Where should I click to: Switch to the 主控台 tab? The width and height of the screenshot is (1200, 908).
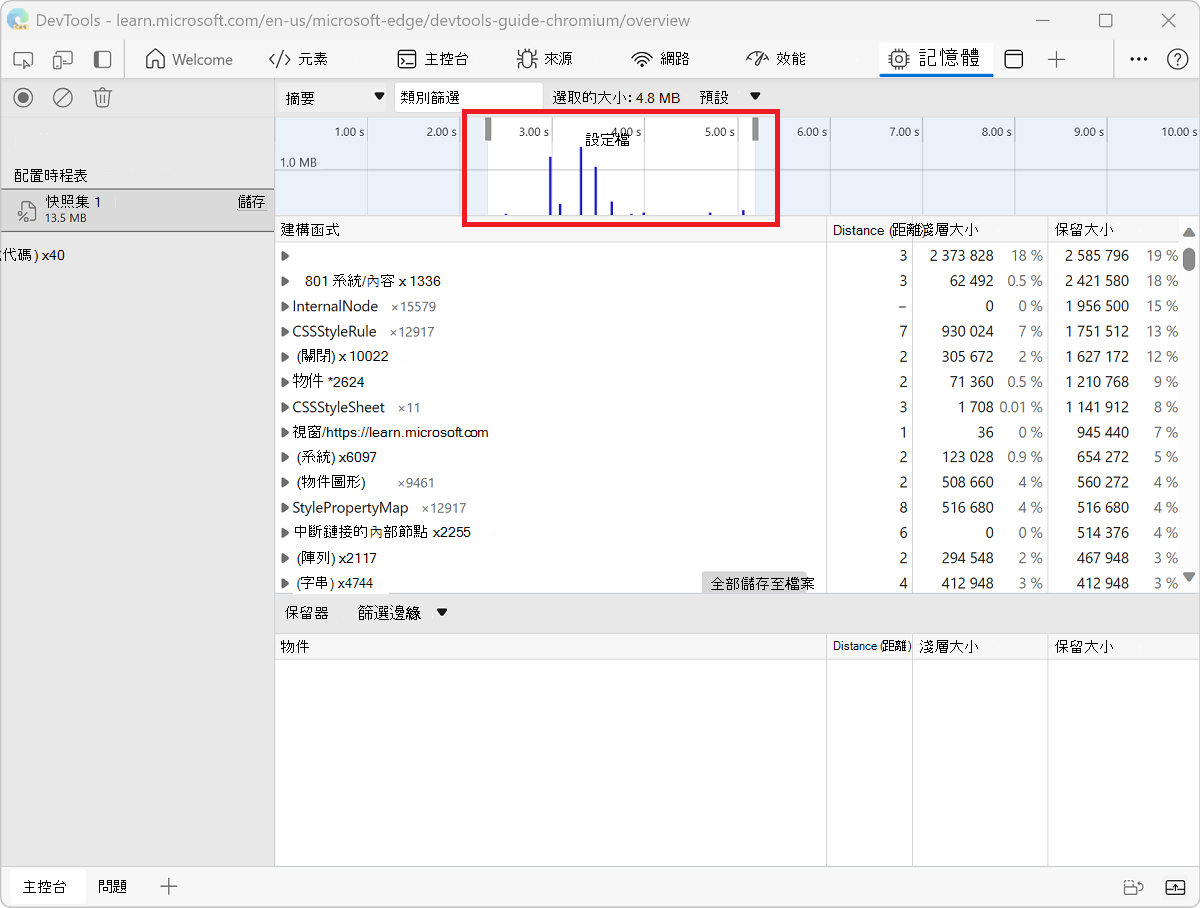pos(432,60)
